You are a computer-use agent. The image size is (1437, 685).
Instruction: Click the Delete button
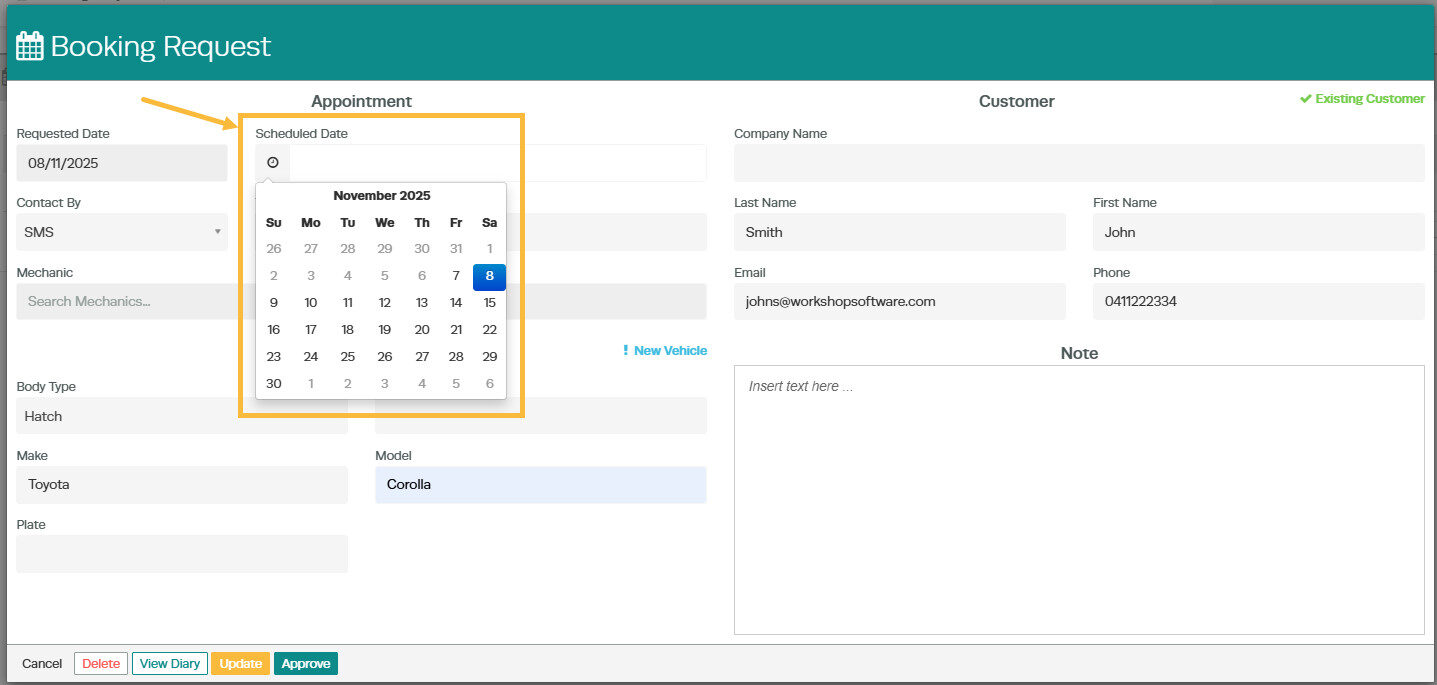tap(101, 664)
